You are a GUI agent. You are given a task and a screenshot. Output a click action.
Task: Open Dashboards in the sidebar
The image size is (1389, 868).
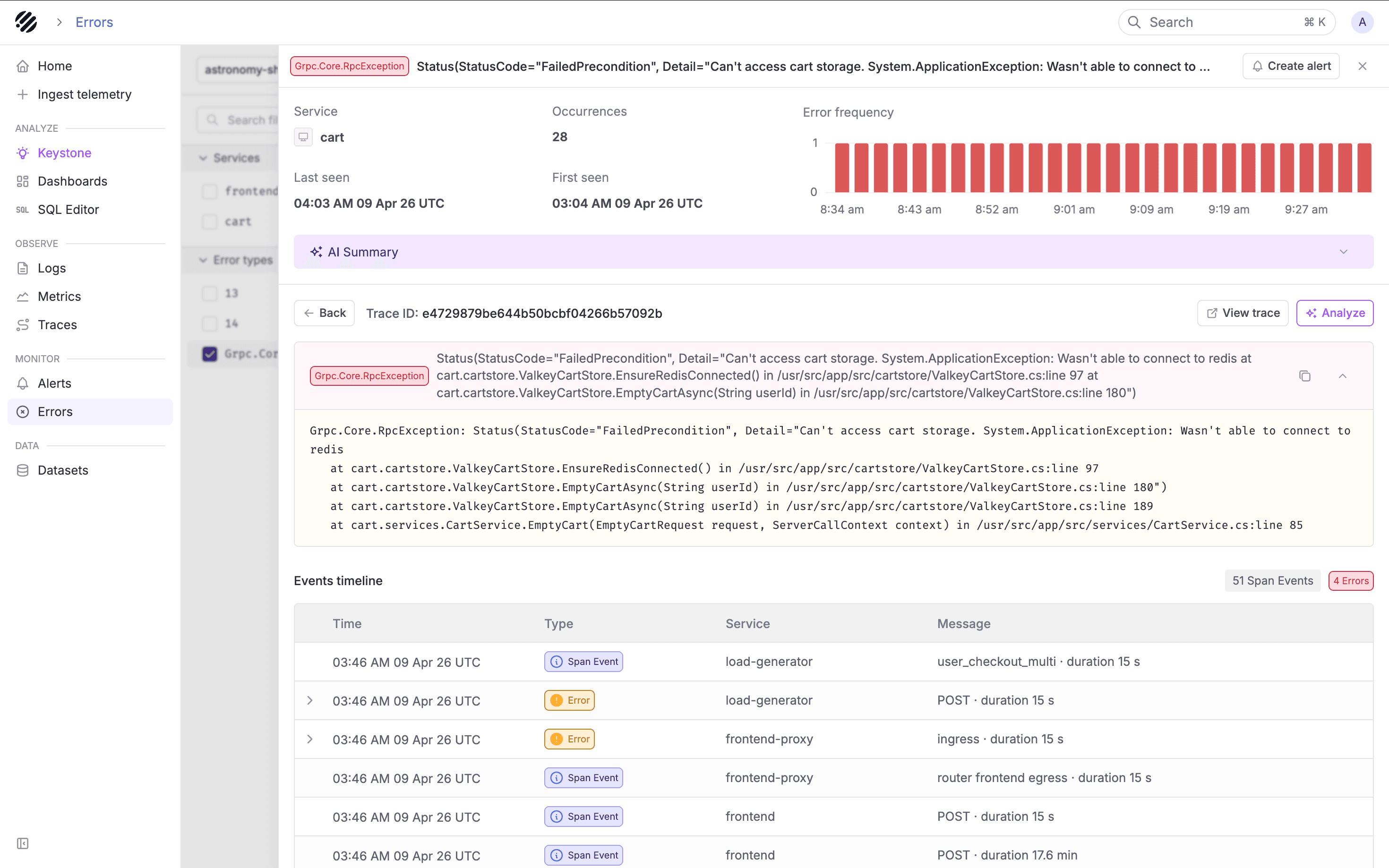[x=90, y=181]
